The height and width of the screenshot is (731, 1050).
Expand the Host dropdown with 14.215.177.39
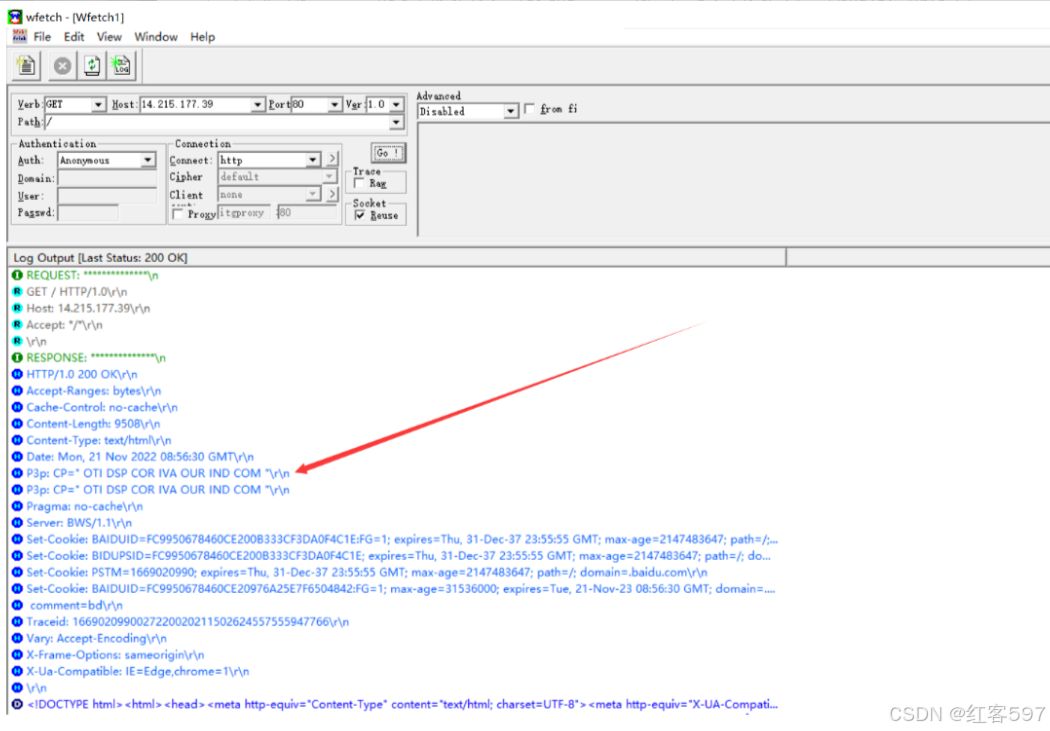[x=258, y=104]
